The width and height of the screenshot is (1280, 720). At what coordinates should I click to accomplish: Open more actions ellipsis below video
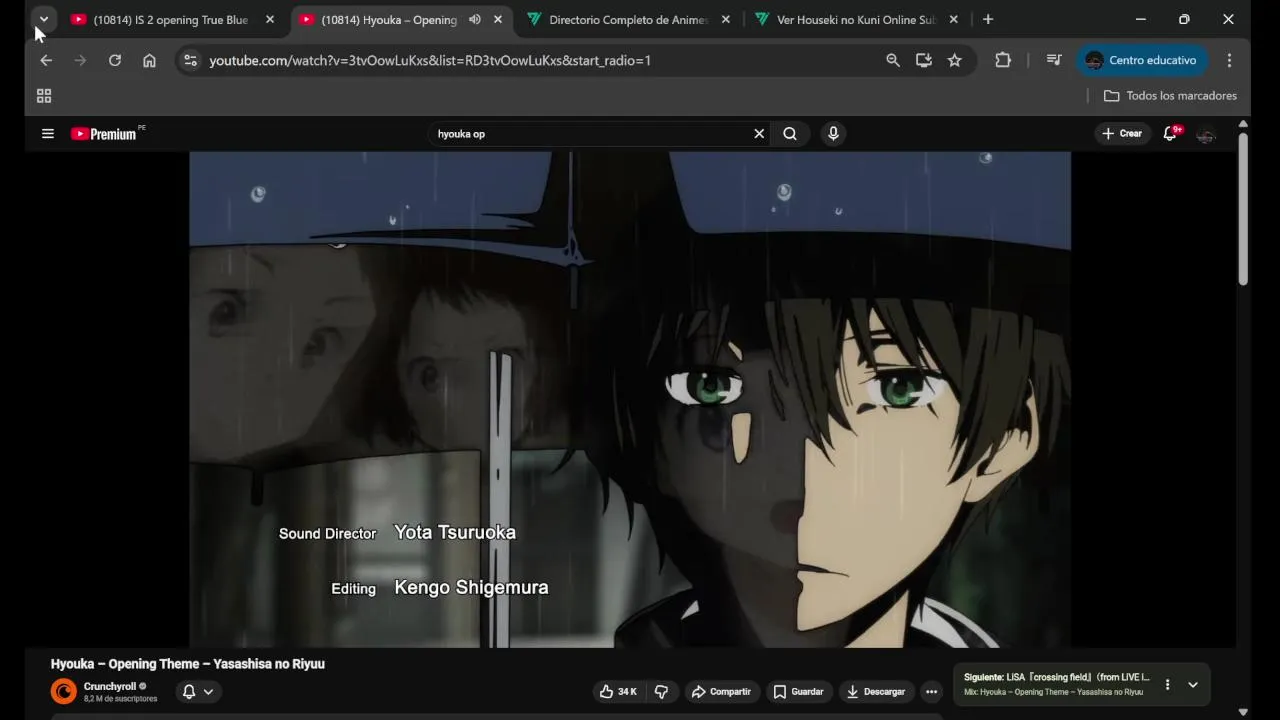click(x=931, y=691)
